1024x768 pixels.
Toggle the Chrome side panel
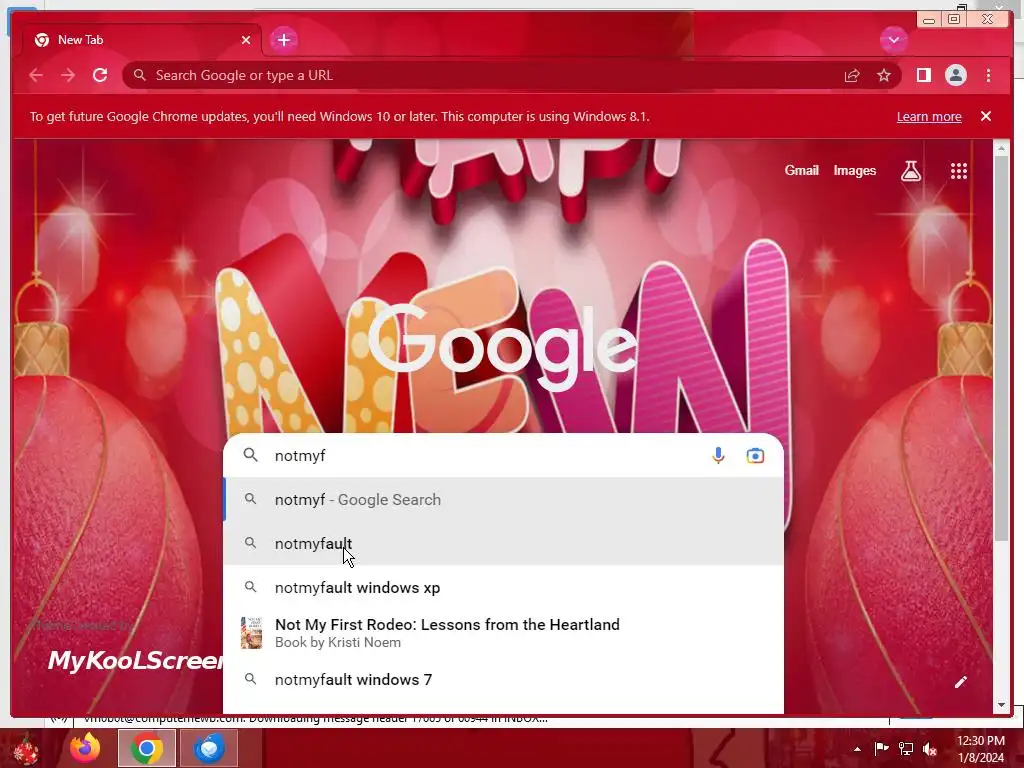pos(923,75)
